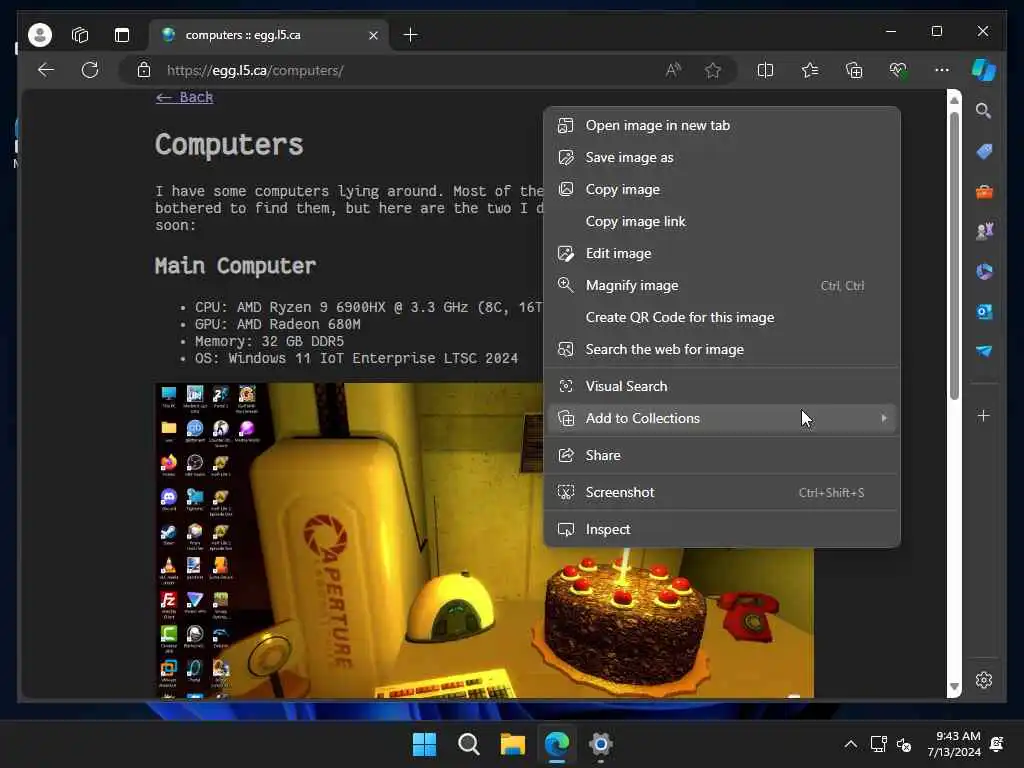The image size is (1024, 768).
Task: Open a new tab with plus button
Action: tap(410, 35)
